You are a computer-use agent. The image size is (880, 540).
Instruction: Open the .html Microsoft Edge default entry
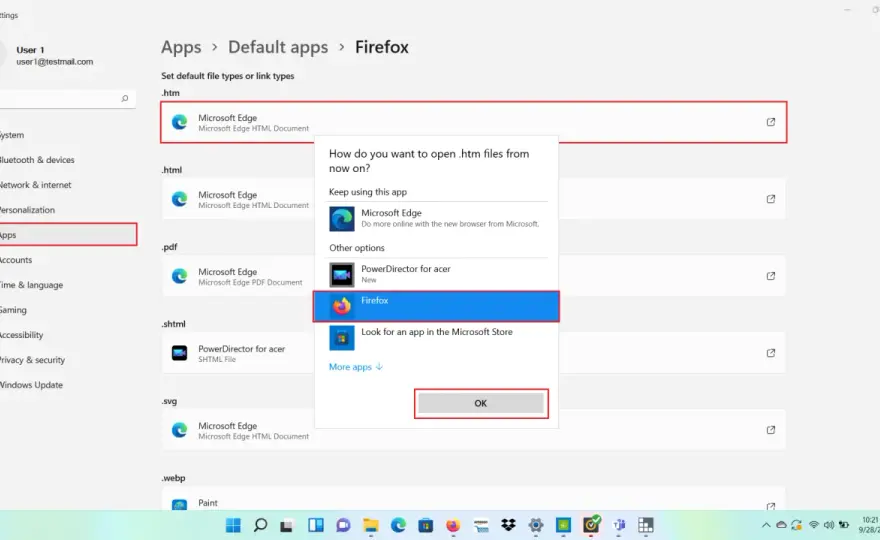click(x=474, y=199)
